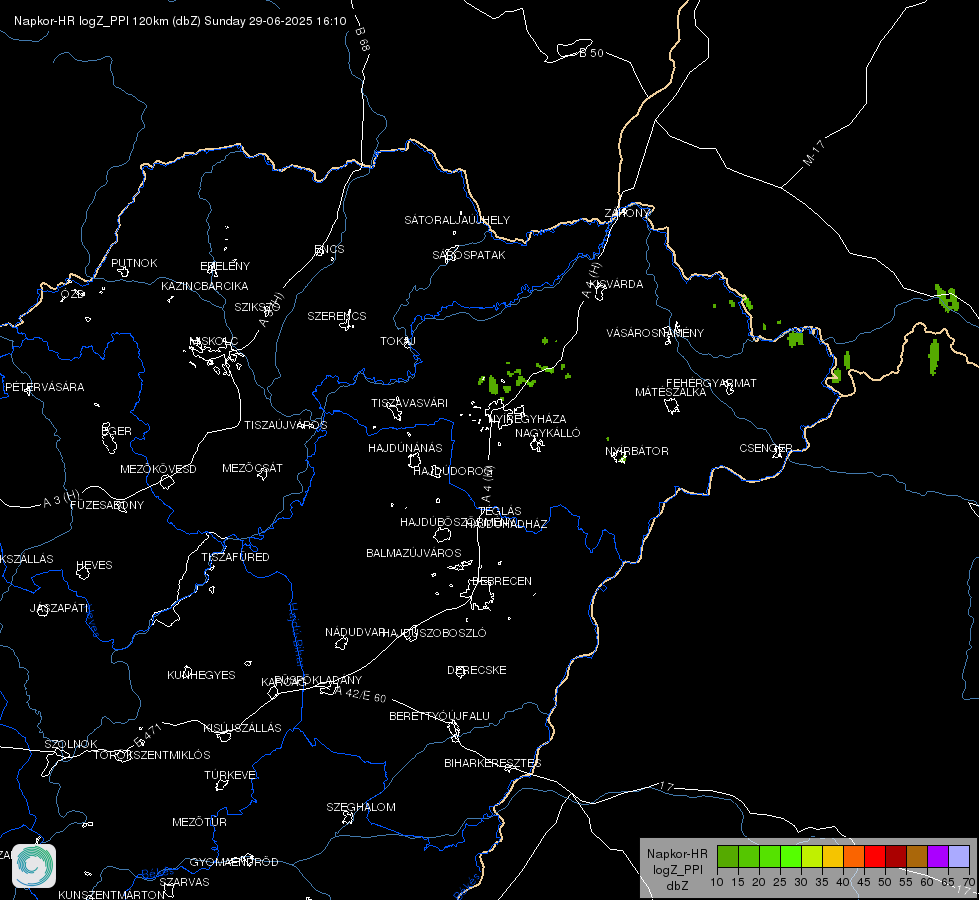Click the TOKAJ town label
The width and height of the screenshot is (979, 900).
tap(398, 341)
